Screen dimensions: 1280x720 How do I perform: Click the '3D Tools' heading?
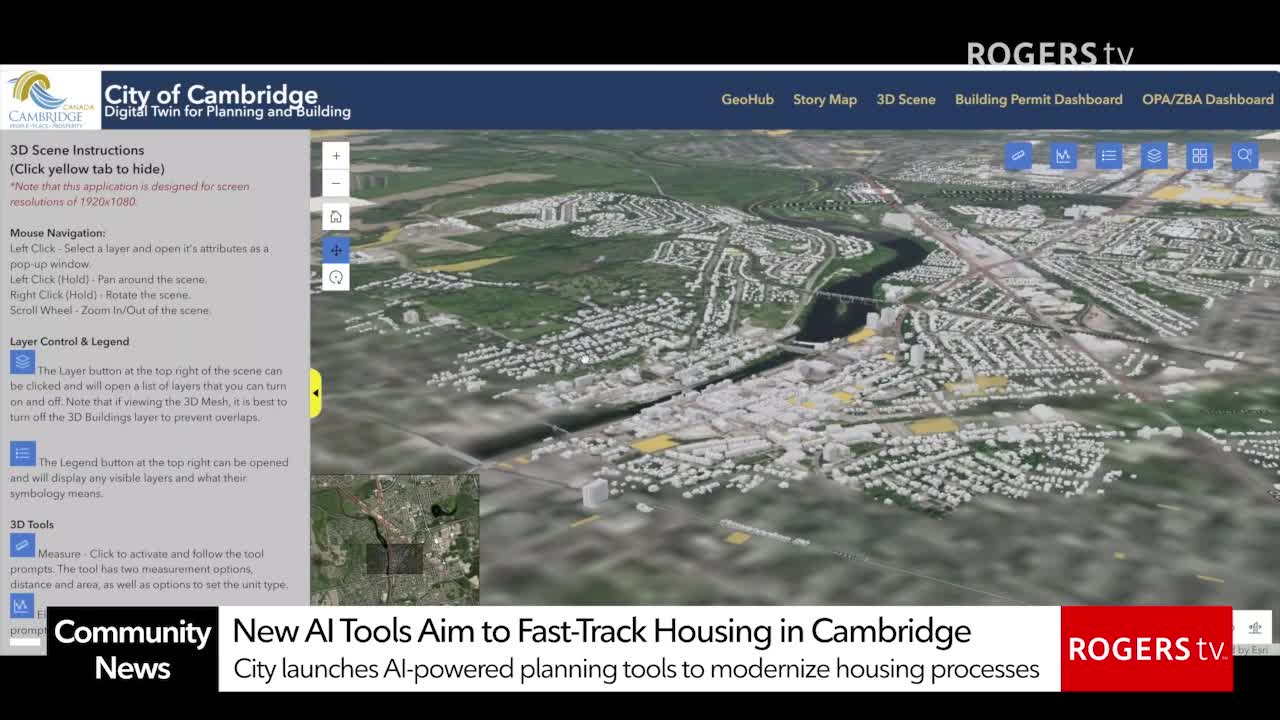click(x=32, y=524)
